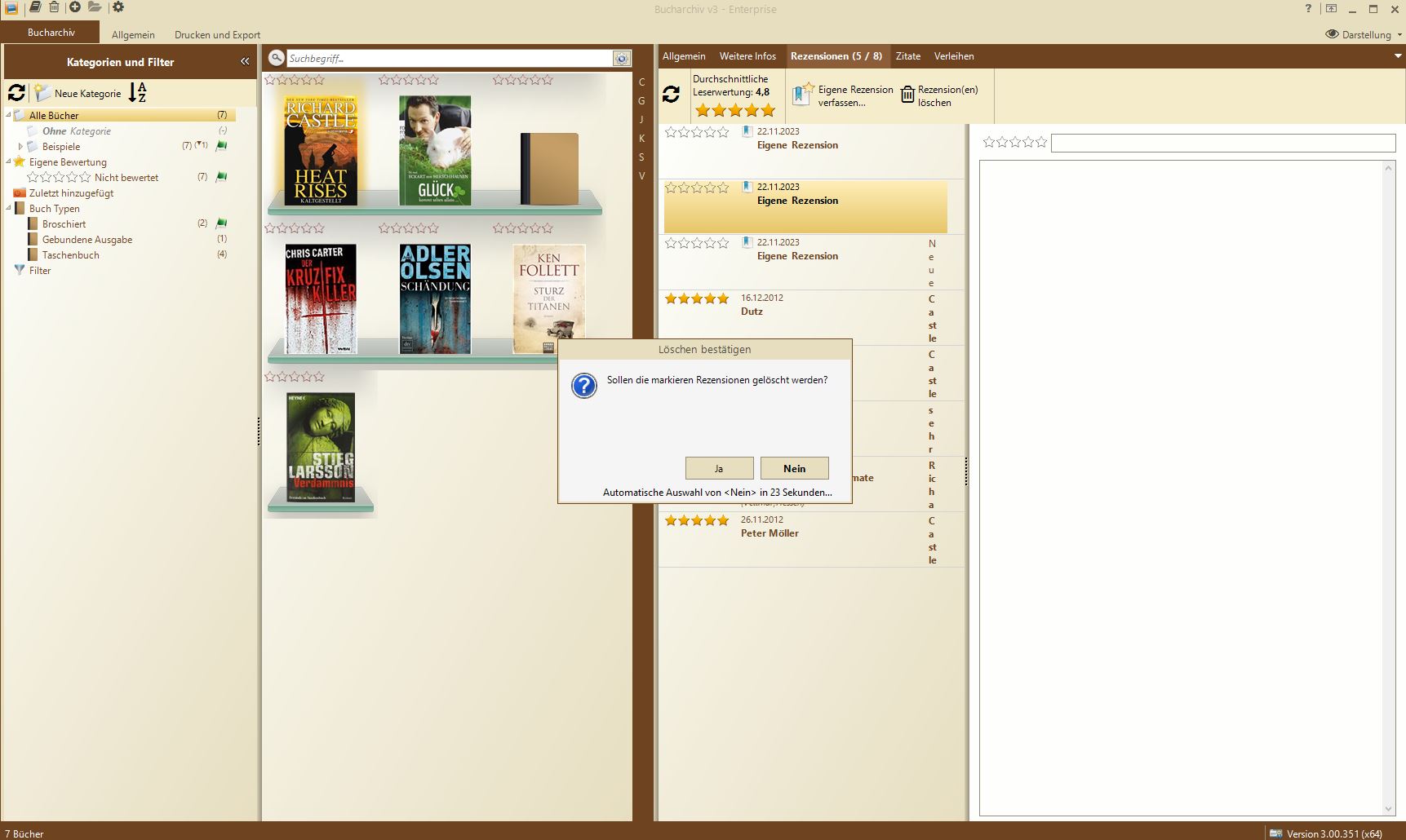Click the trash icon in quick toolbar
This screenshot has width=1406, height=840.
[x=54, y=7]
